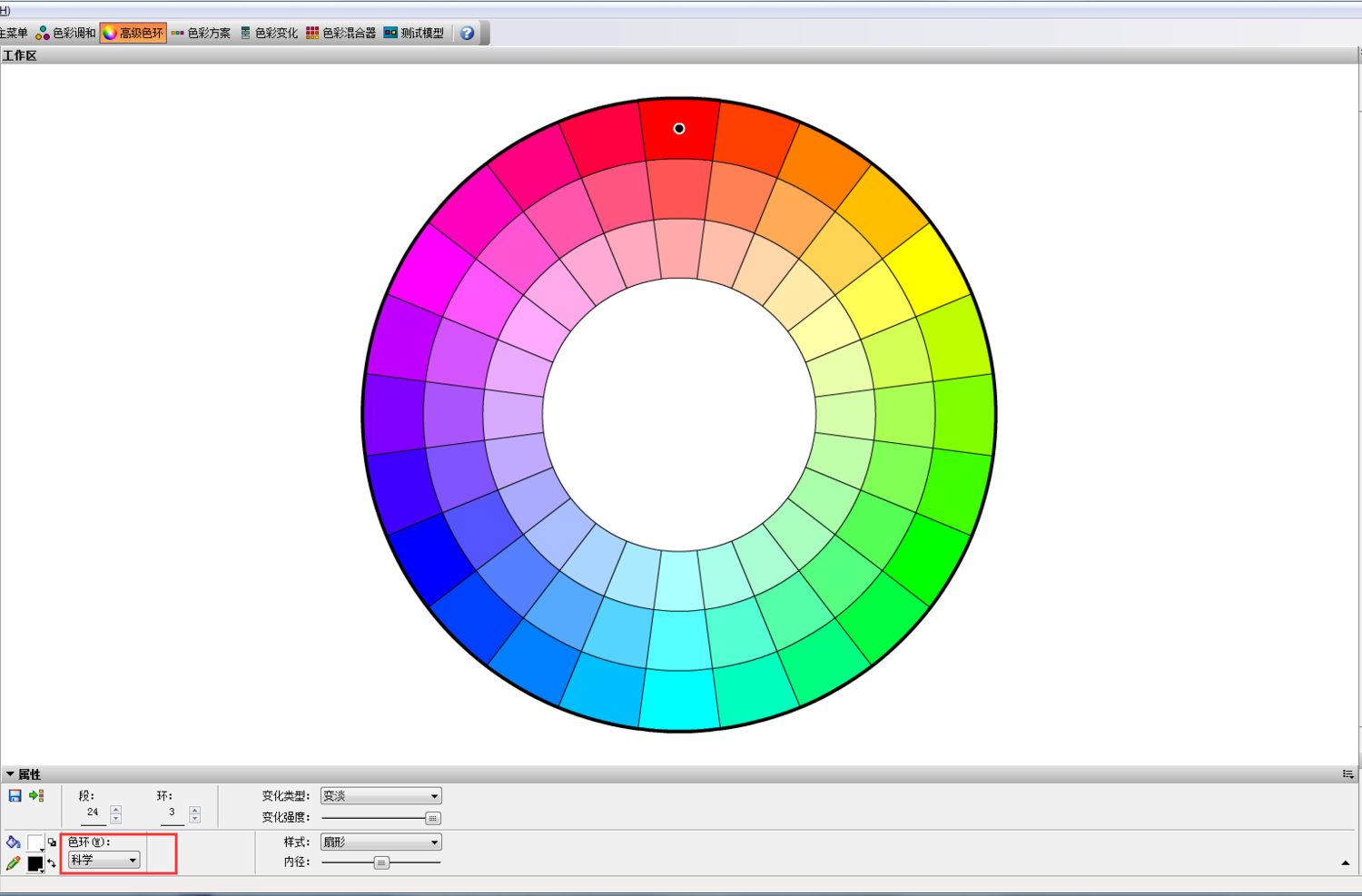Image resolution: width=1362 pixels, height=896 pixels.
Task: Collapse the 属性 properties panel
Action: tap(10, 774)
